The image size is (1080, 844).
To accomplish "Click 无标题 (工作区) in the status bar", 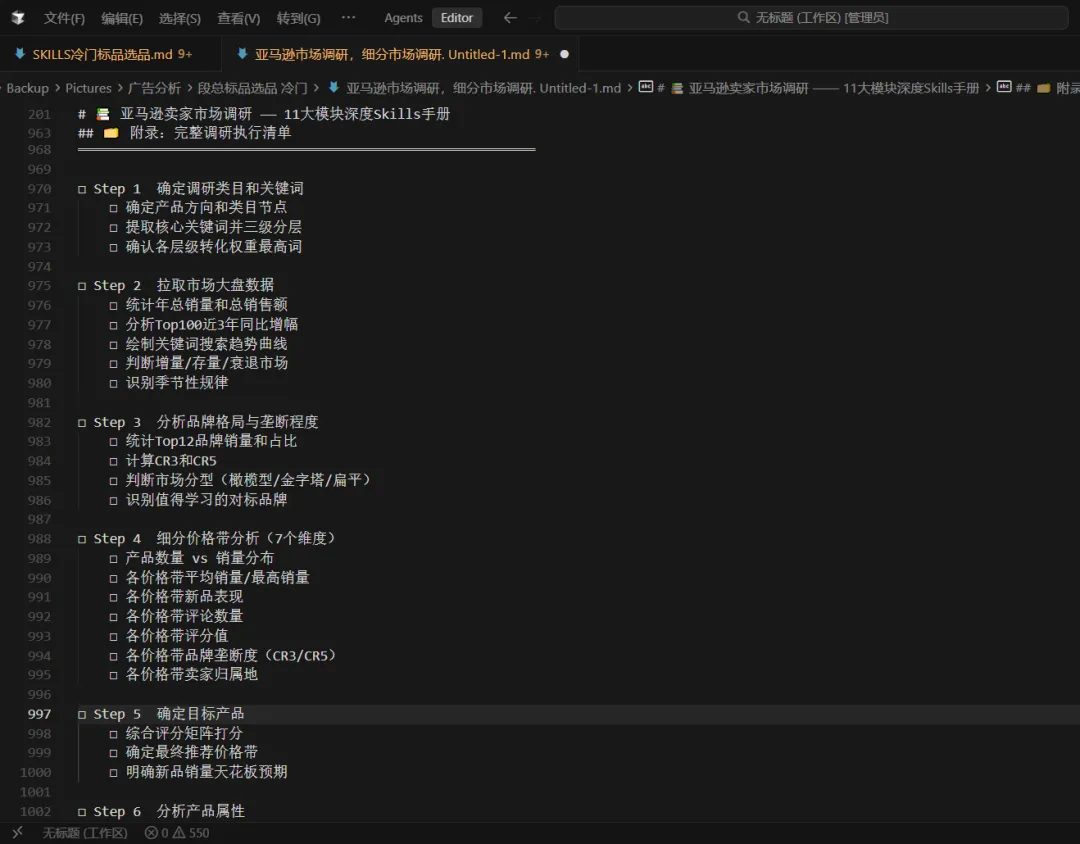I will point(85,833).
